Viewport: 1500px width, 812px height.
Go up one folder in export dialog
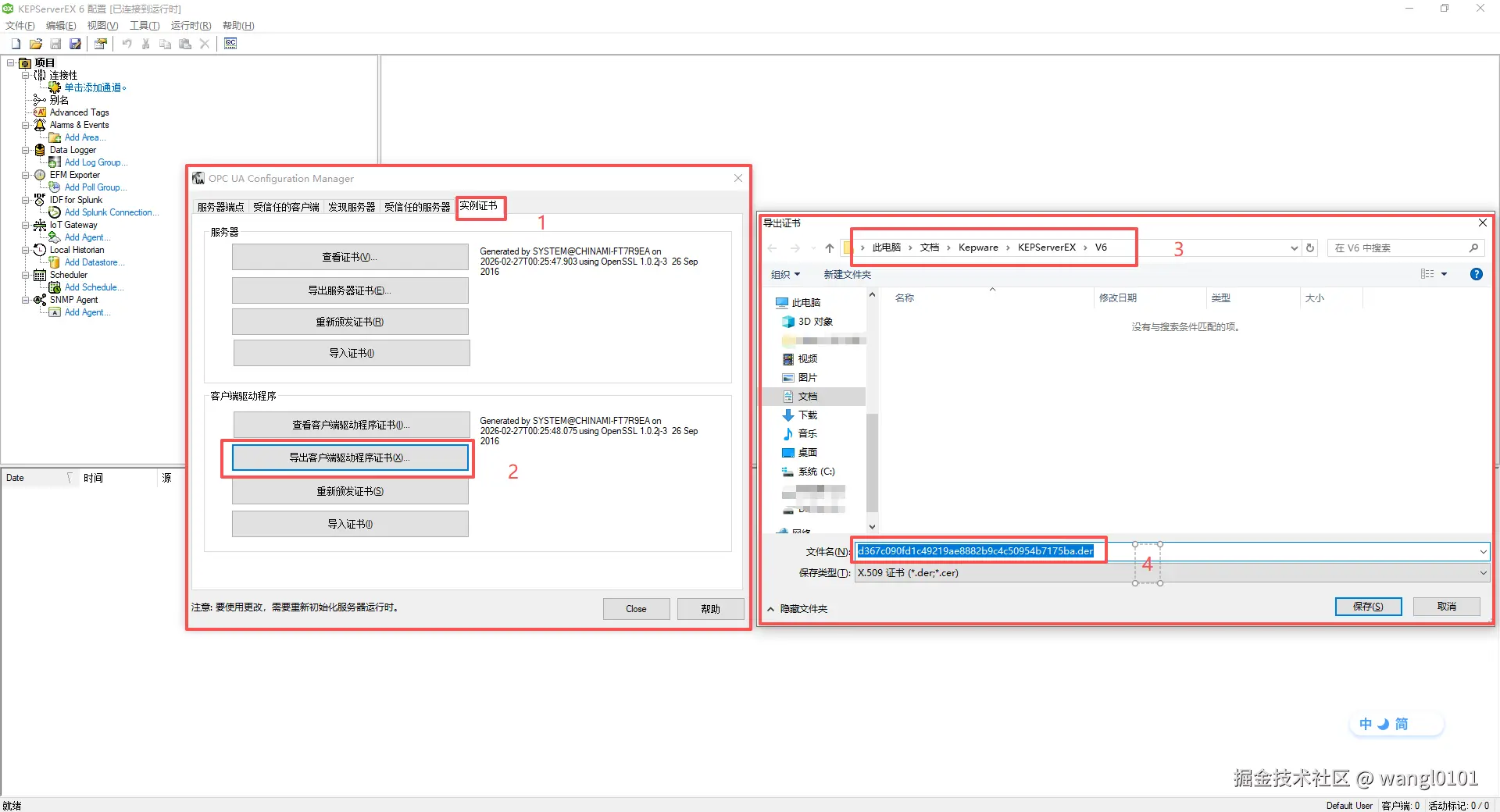coord(829,248)
